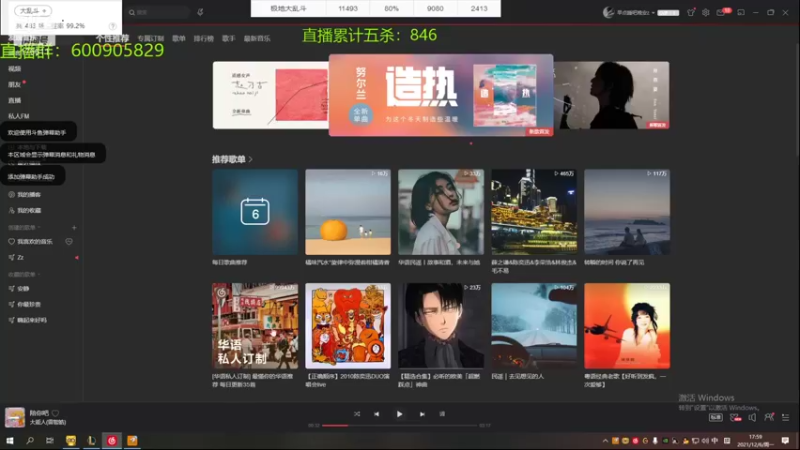Open the anime character playlist cover
The height and width of the screenshot is (450, 800).
441,326
